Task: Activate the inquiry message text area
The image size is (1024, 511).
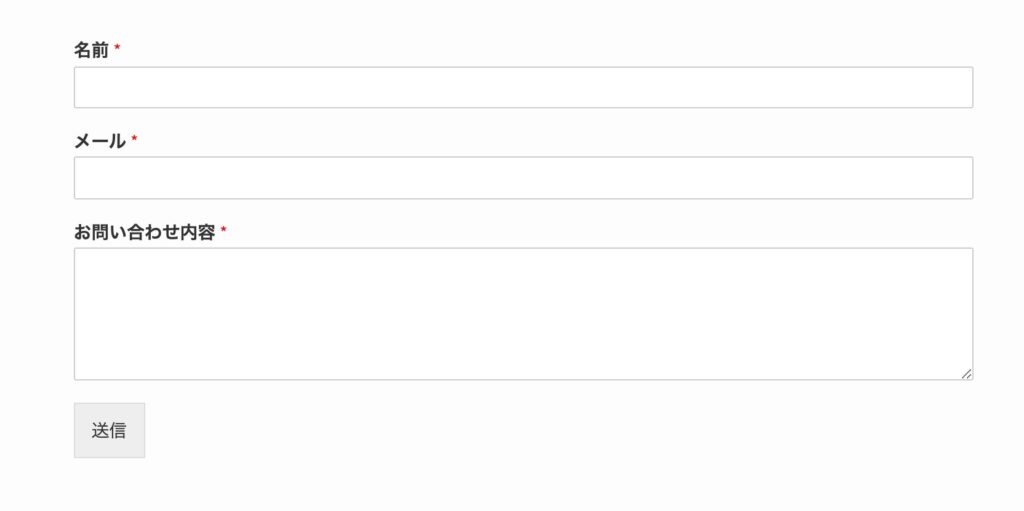Action: click(523, 314)
